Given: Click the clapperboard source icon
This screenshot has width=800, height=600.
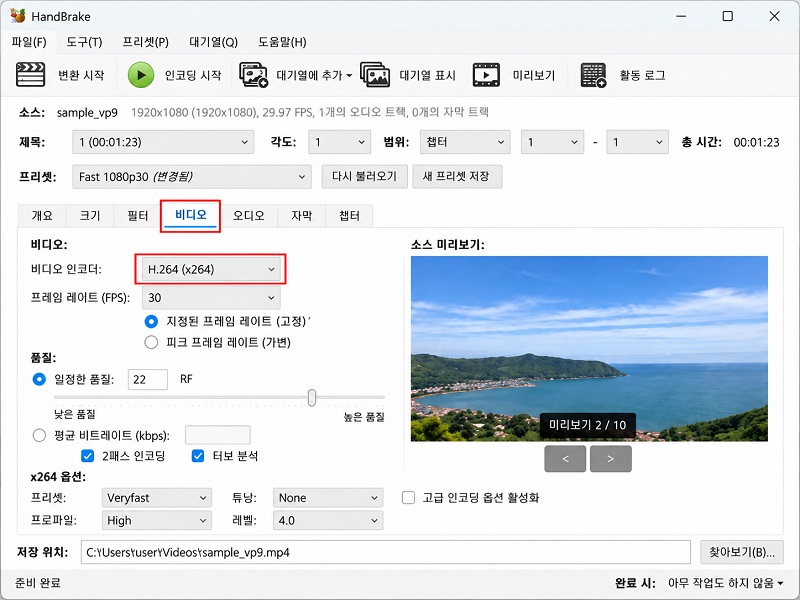Looking at the screenshot, I should point(31,75).
